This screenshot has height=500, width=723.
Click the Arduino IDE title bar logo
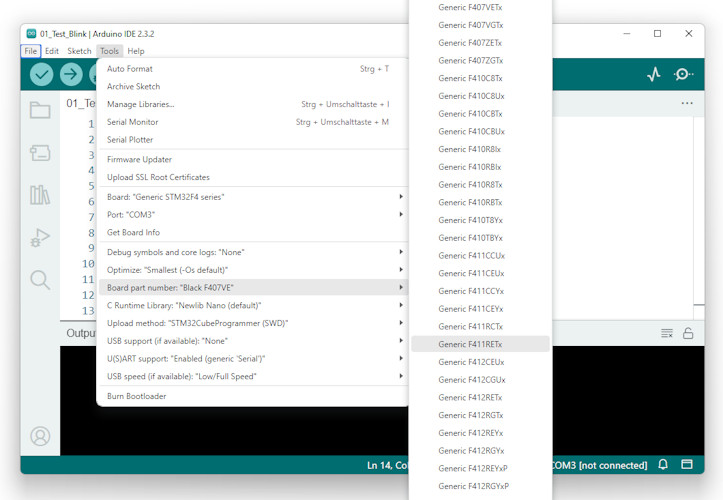tap(31, 34)
